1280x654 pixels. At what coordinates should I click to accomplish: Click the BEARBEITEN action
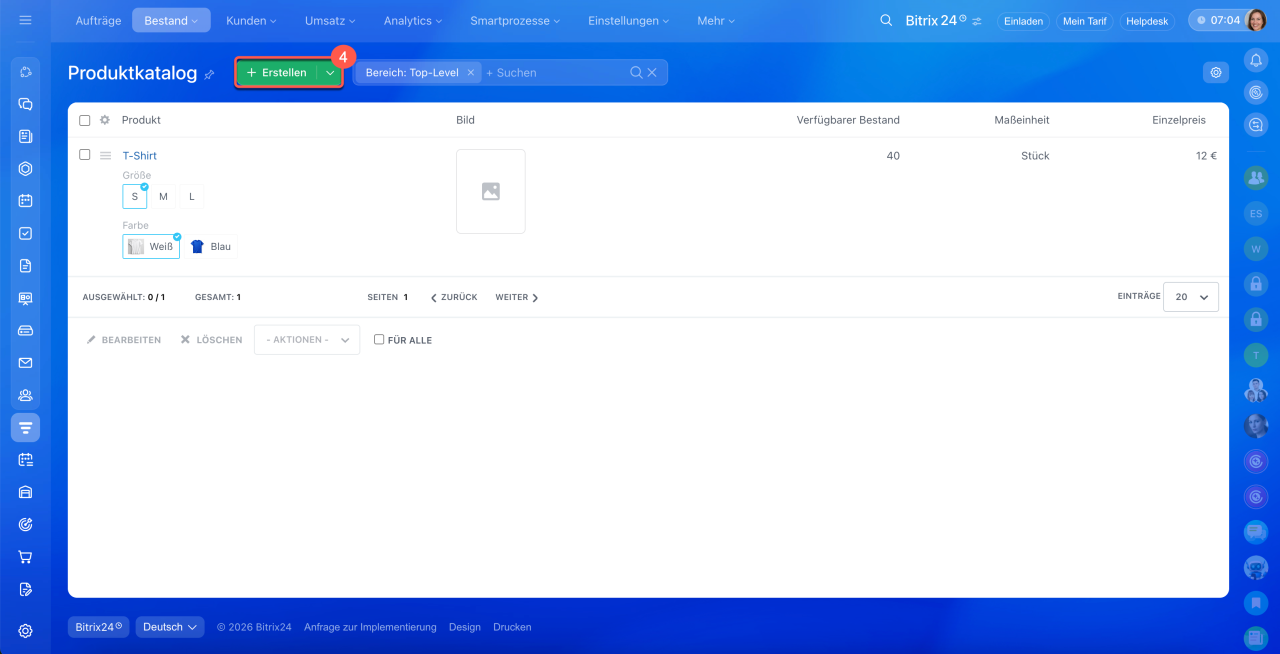point(124,340)
